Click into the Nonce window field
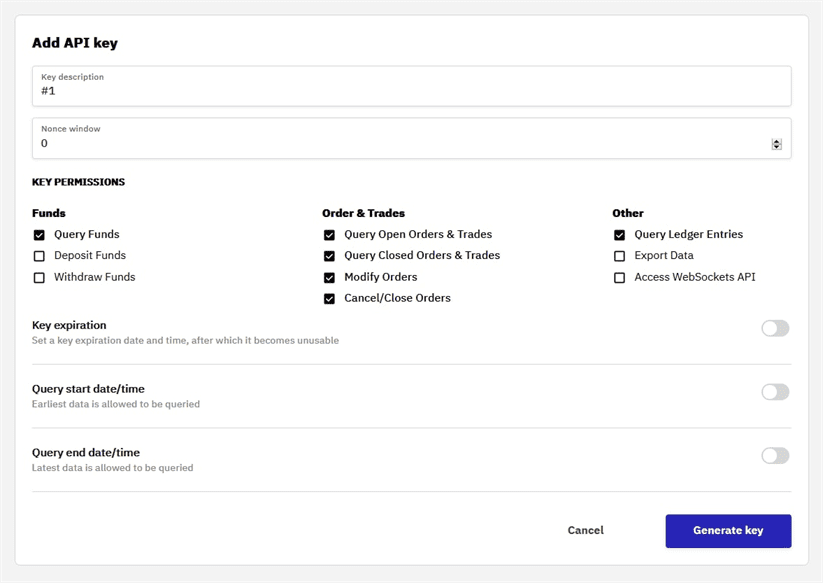823x583 pixels. 400,143
